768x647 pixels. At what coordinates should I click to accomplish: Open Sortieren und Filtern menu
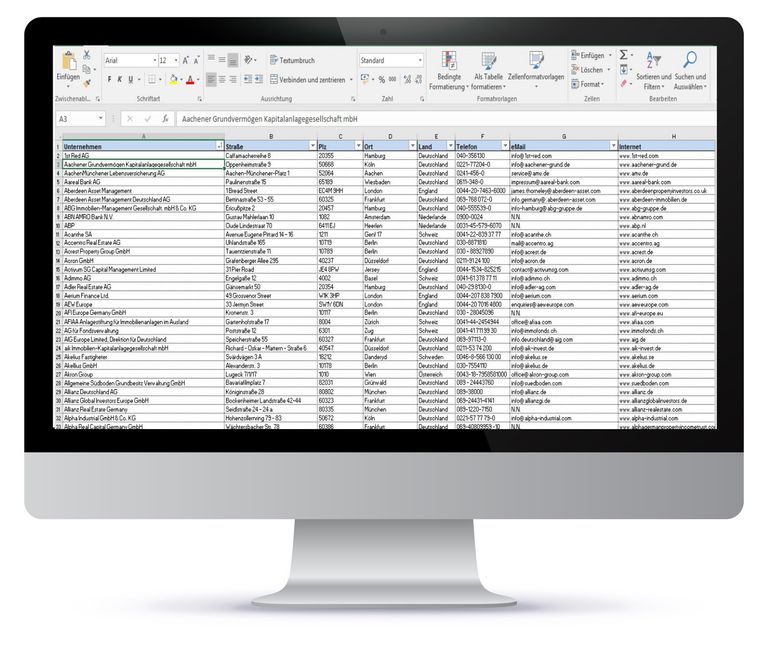(x=653, y=71)
